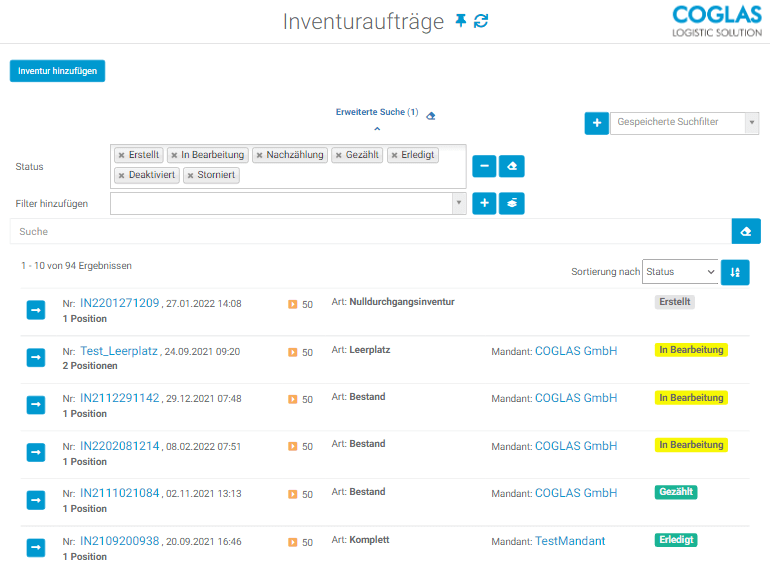
Task: Open the Test_Leerplatz inventory link
Action: tap(119, 351)
